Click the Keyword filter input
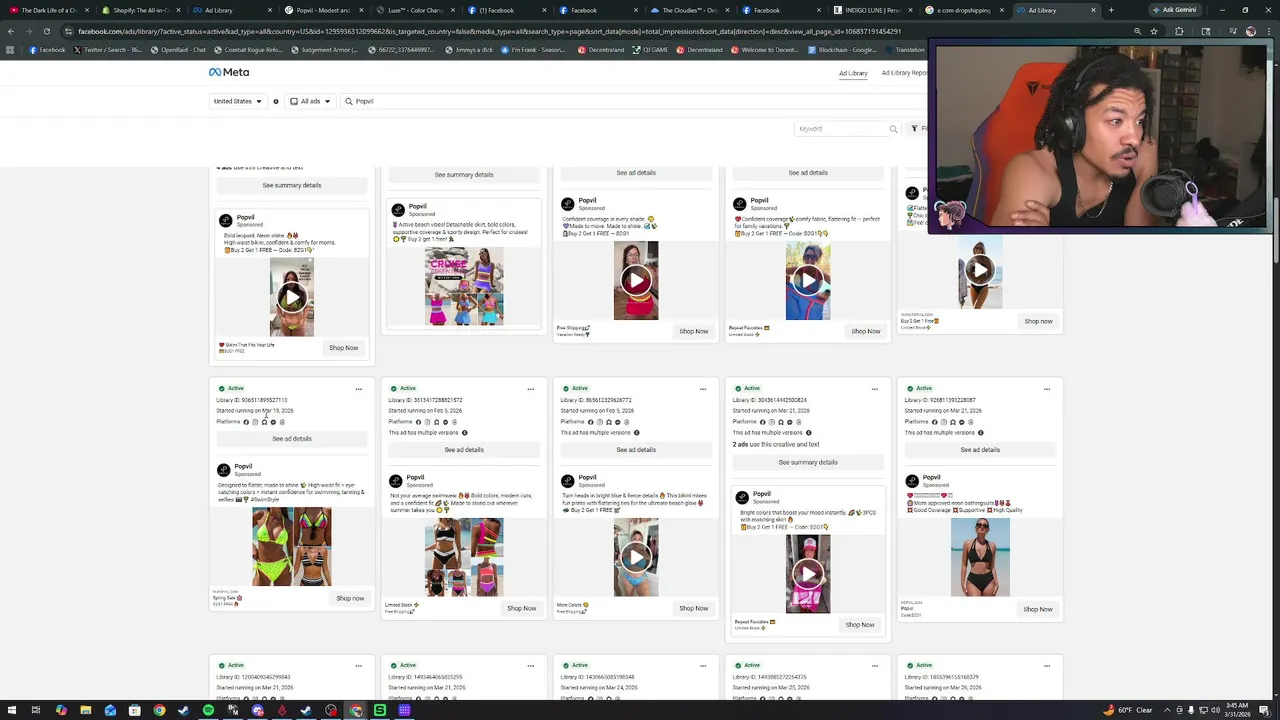The image size is (1280, 720). [847, 128]
